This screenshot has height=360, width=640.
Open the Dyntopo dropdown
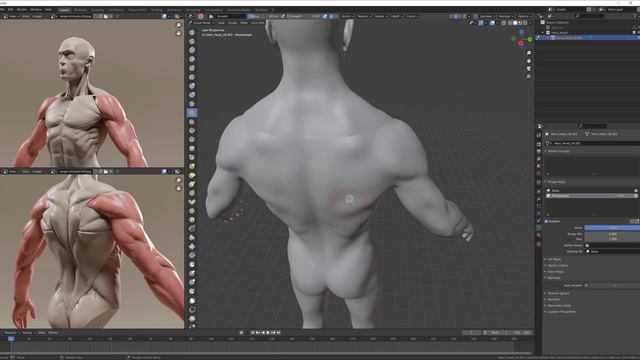pyautogui.click(x=486, y=16)
